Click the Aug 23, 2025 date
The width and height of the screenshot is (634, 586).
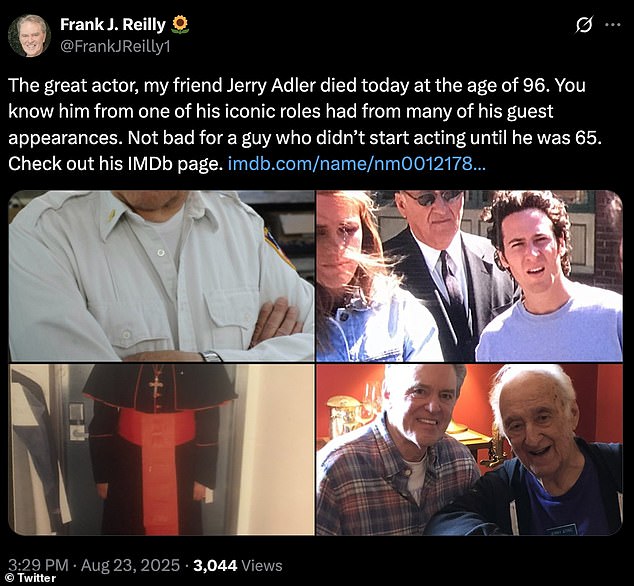click(x=130, y=565)
